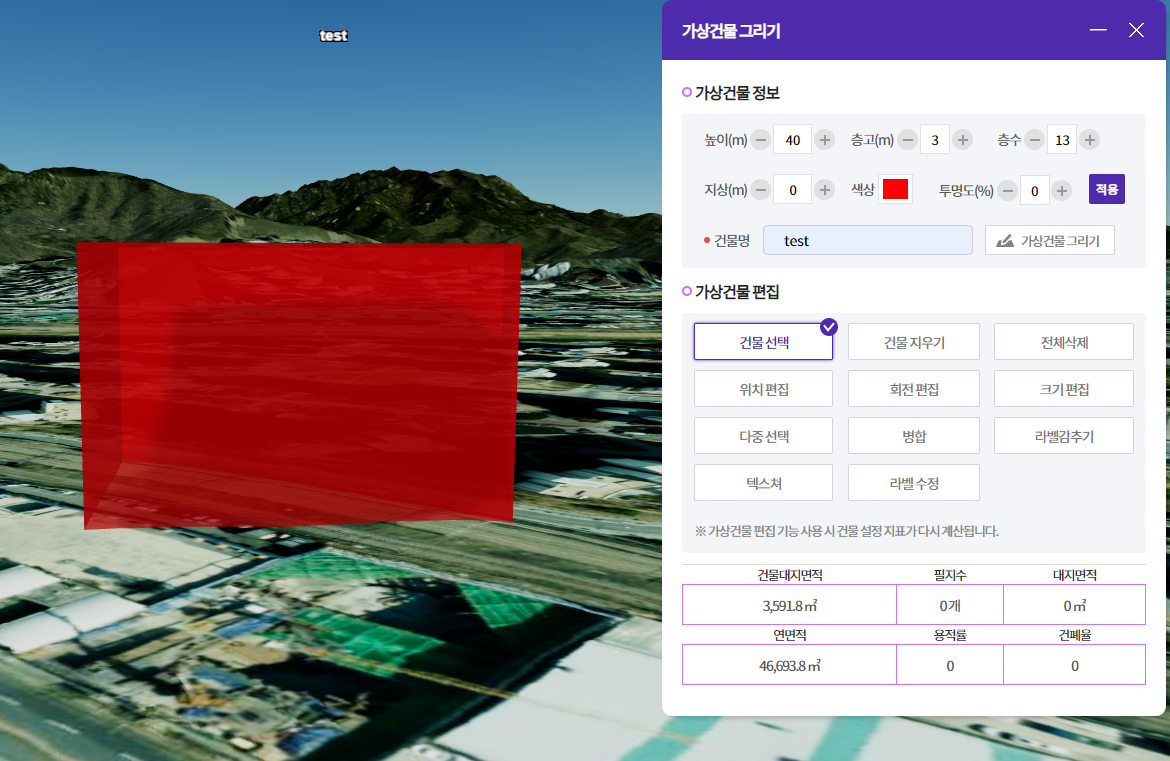Toggle the 건물 선택 building select option
This screenshot has width=1170, height=761.
763,342
